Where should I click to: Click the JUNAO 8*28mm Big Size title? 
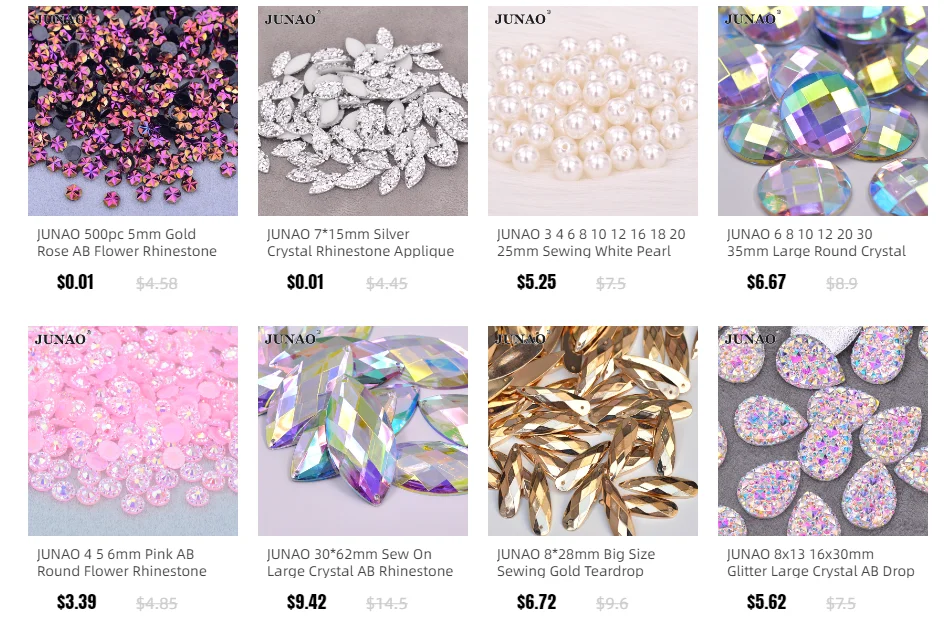576,563
